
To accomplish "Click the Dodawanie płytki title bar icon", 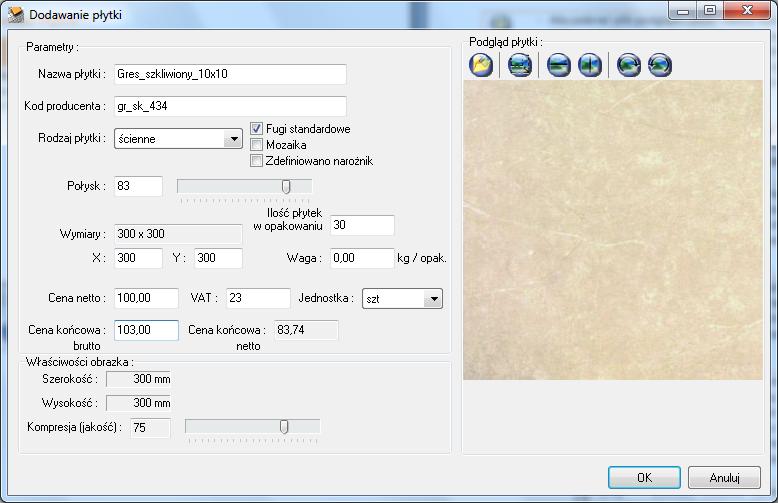I will 15,14.
